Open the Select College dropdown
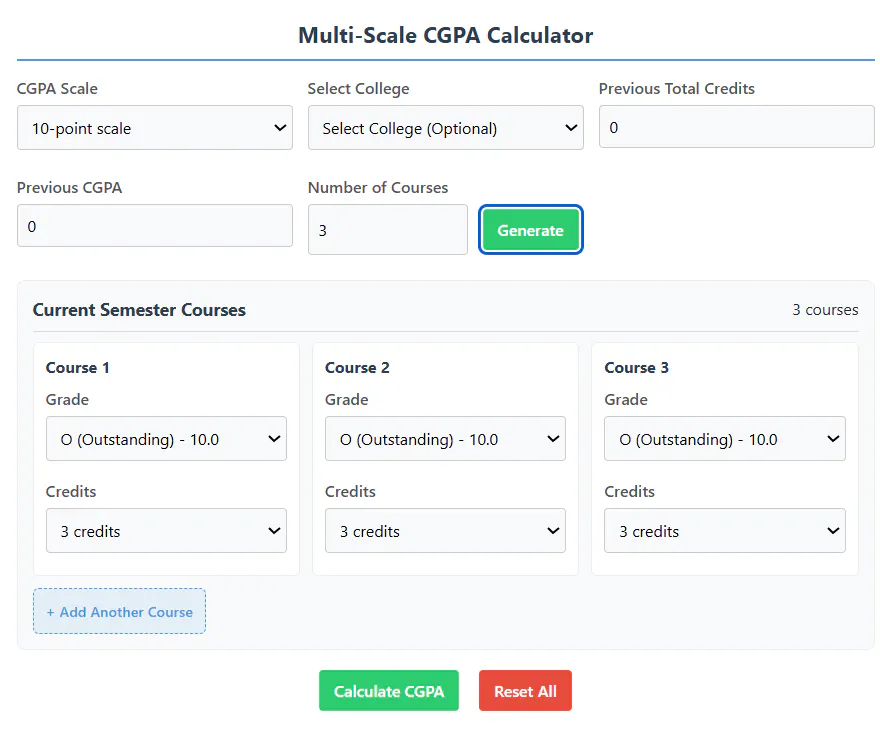This screenshot has width=880, height=753. [446, 128]
